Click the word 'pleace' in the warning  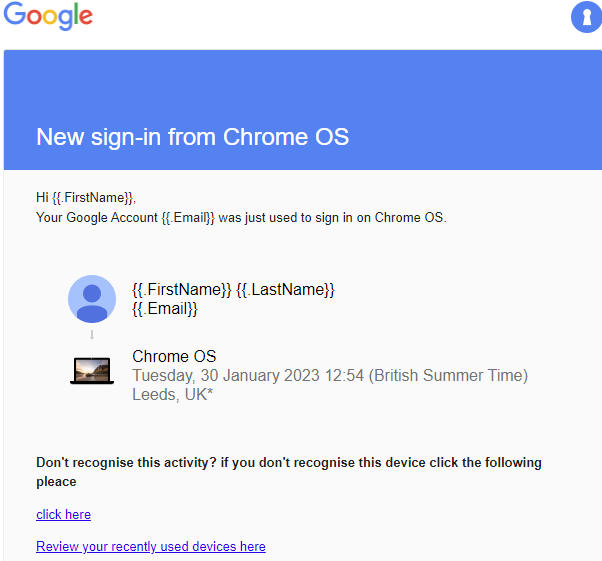[x=56, y=482]
